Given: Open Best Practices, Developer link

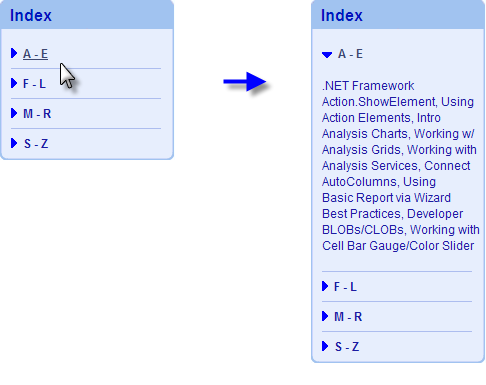Looking at the screenshot, I should [x=392, y=214].
